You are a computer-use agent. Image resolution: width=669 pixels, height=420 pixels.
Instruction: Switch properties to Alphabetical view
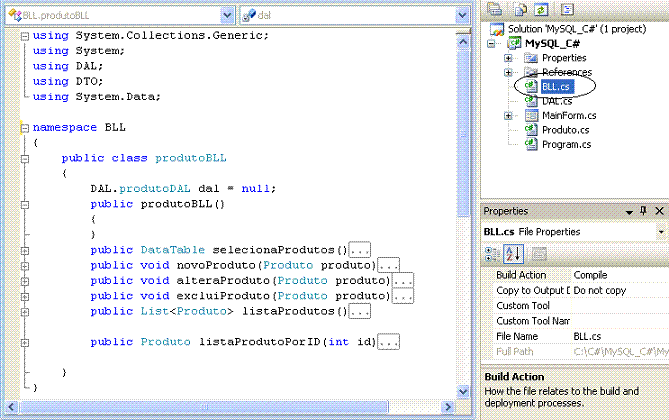(x=513, y=254)
